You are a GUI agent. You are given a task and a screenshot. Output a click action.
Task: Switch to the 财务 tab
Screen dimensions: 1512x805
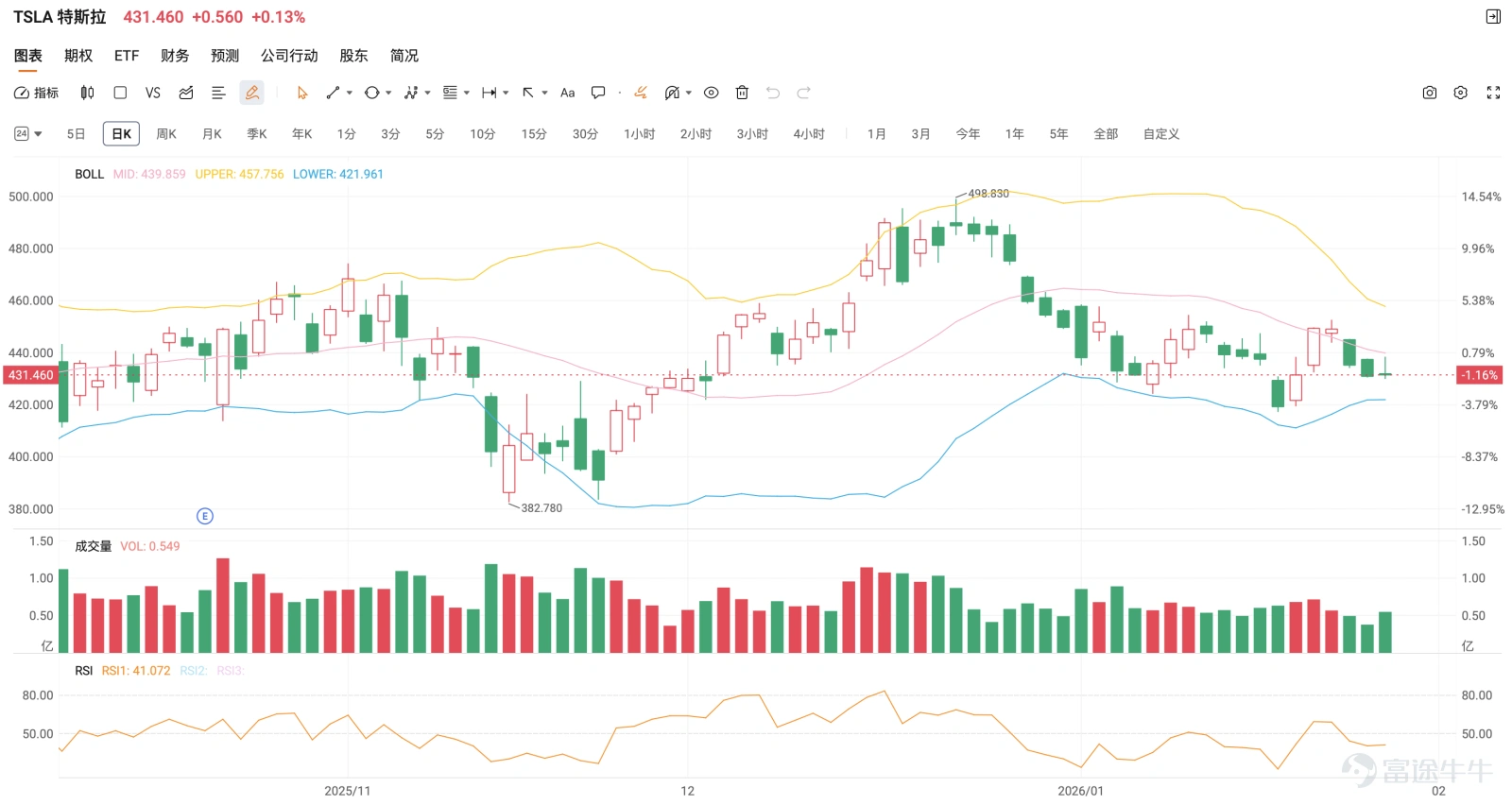coord(175,56)
